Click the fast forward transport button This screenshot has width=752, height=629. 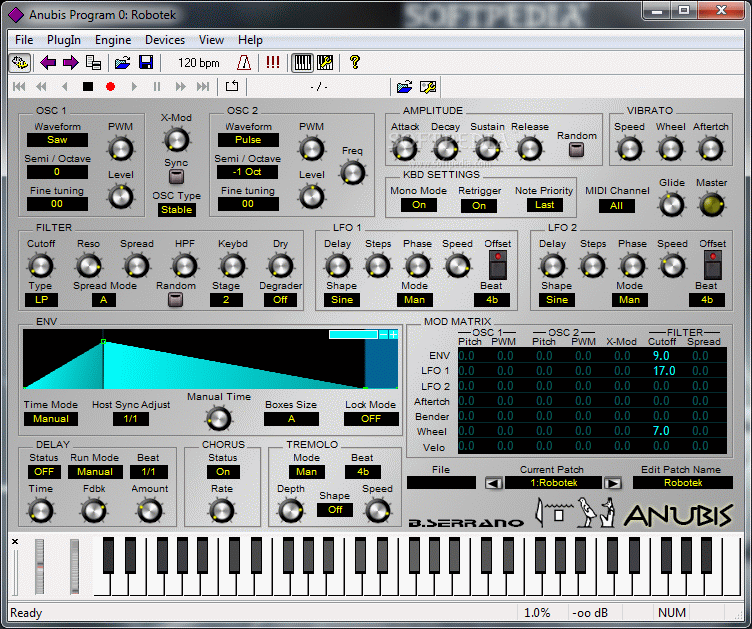click(180, 87)
